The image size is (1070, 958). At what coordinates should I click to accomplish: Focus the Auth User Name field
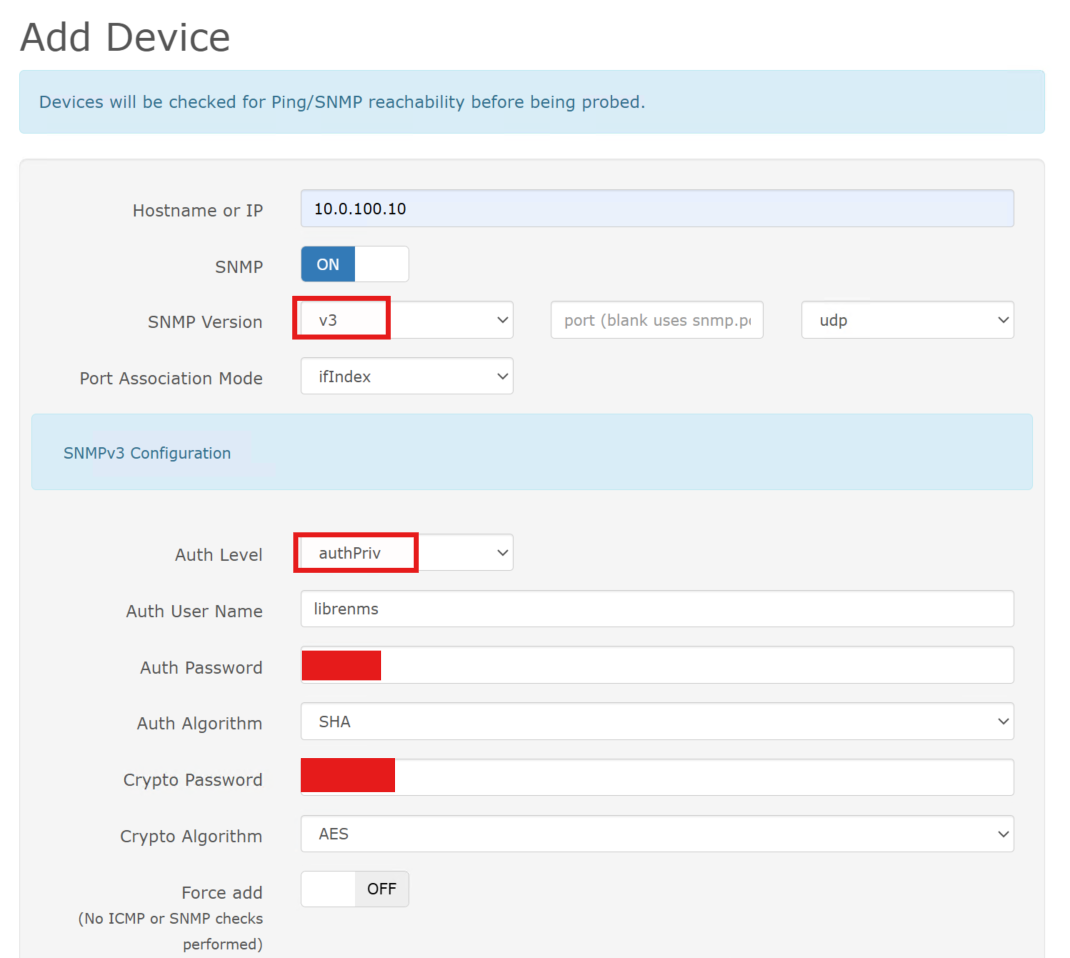pos(656,609)
